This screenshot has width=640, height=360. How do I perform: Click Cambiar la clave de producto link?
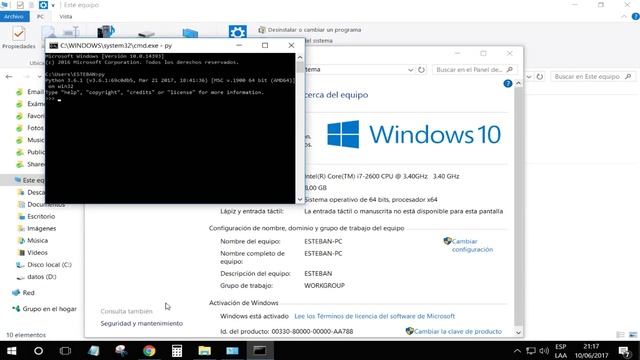458,331
